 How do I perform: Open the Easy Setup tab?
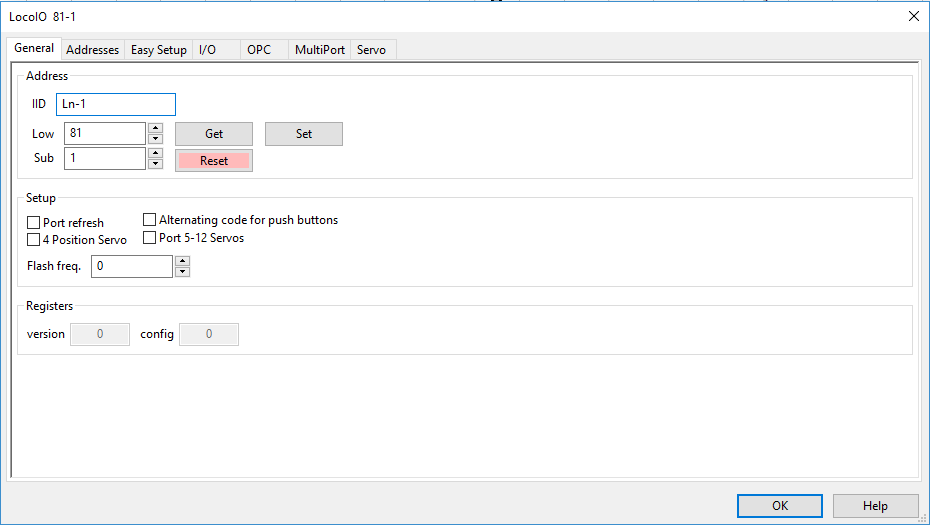point(158,50)
